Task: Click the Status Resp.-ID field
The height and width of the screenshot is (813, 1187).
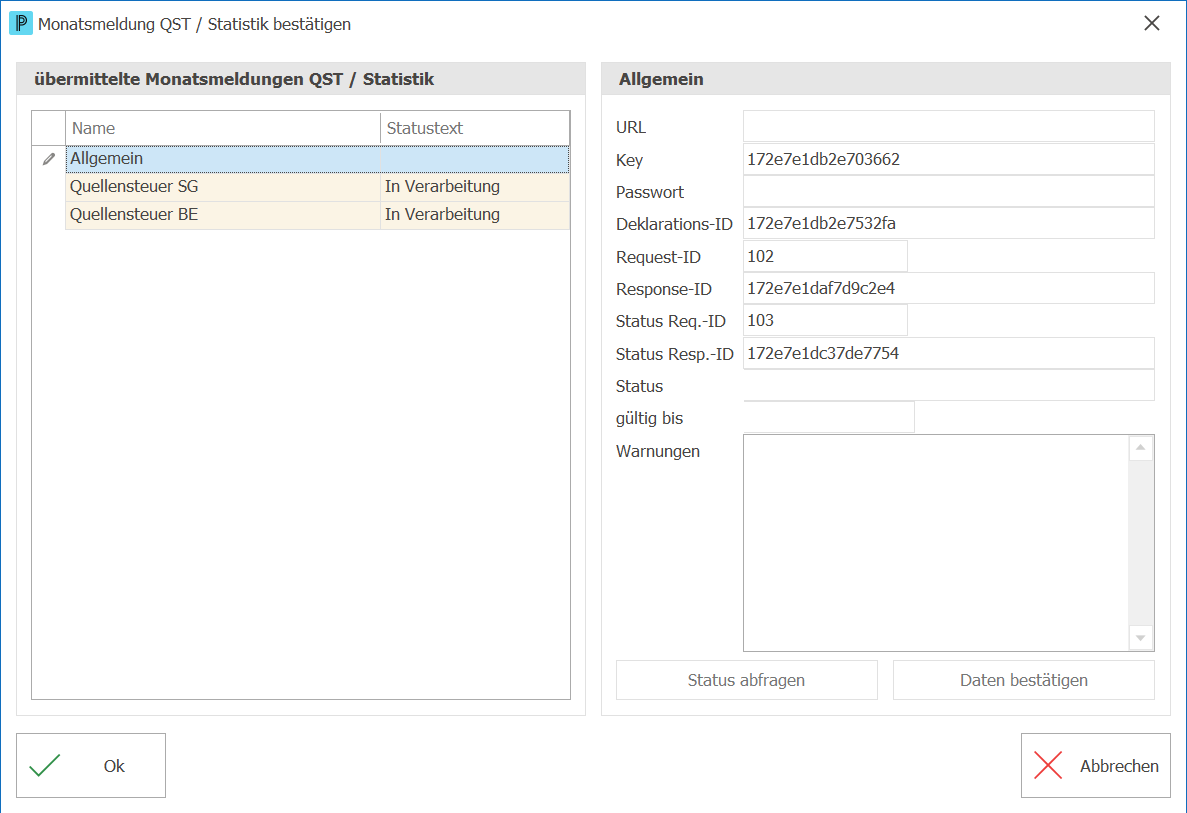Action: click(x=949, y=353)
